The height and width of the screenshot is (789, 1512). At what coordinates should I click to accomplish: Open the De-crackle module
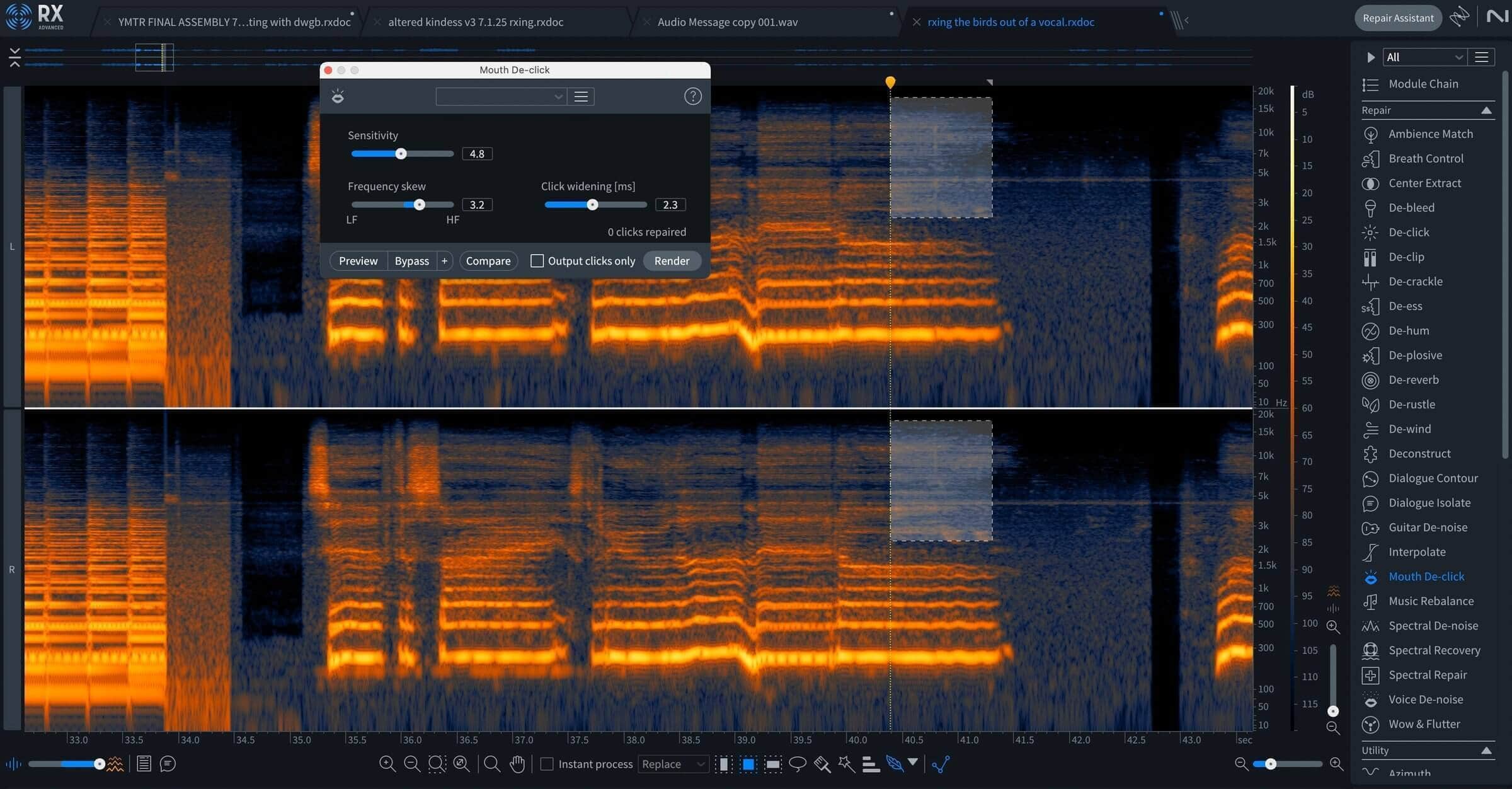1403,281
